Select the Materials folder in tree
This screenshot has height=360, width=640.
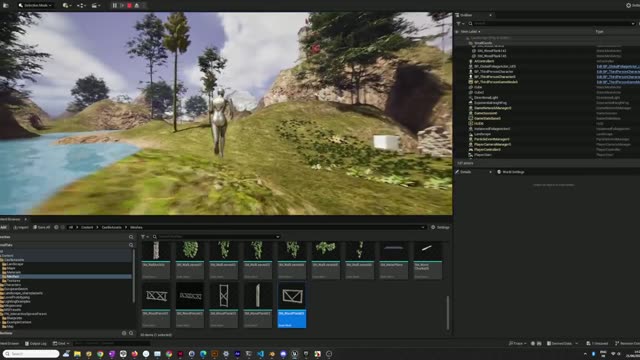point(14,272)
